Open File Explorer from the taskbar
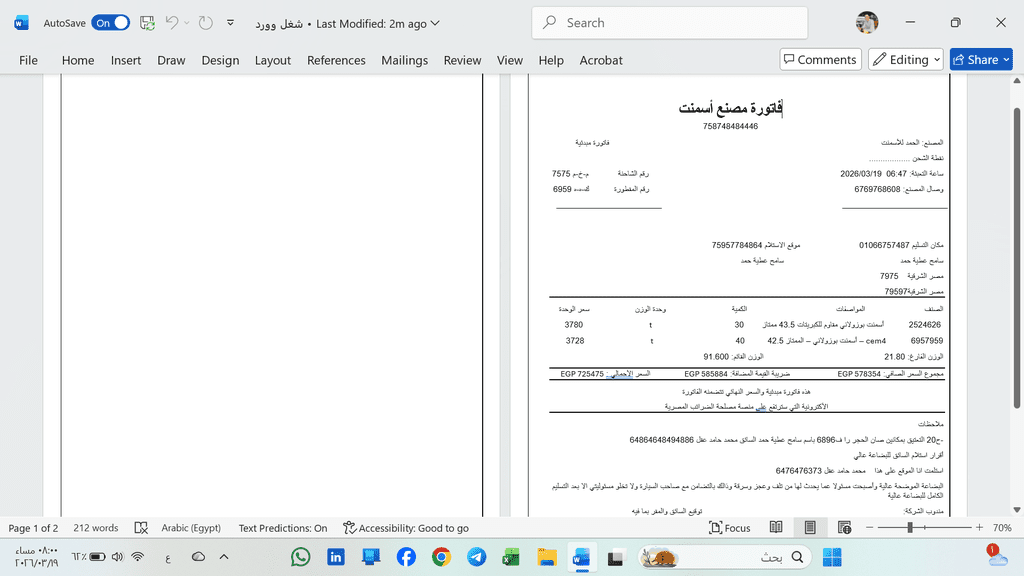 (x=547, y=557)
